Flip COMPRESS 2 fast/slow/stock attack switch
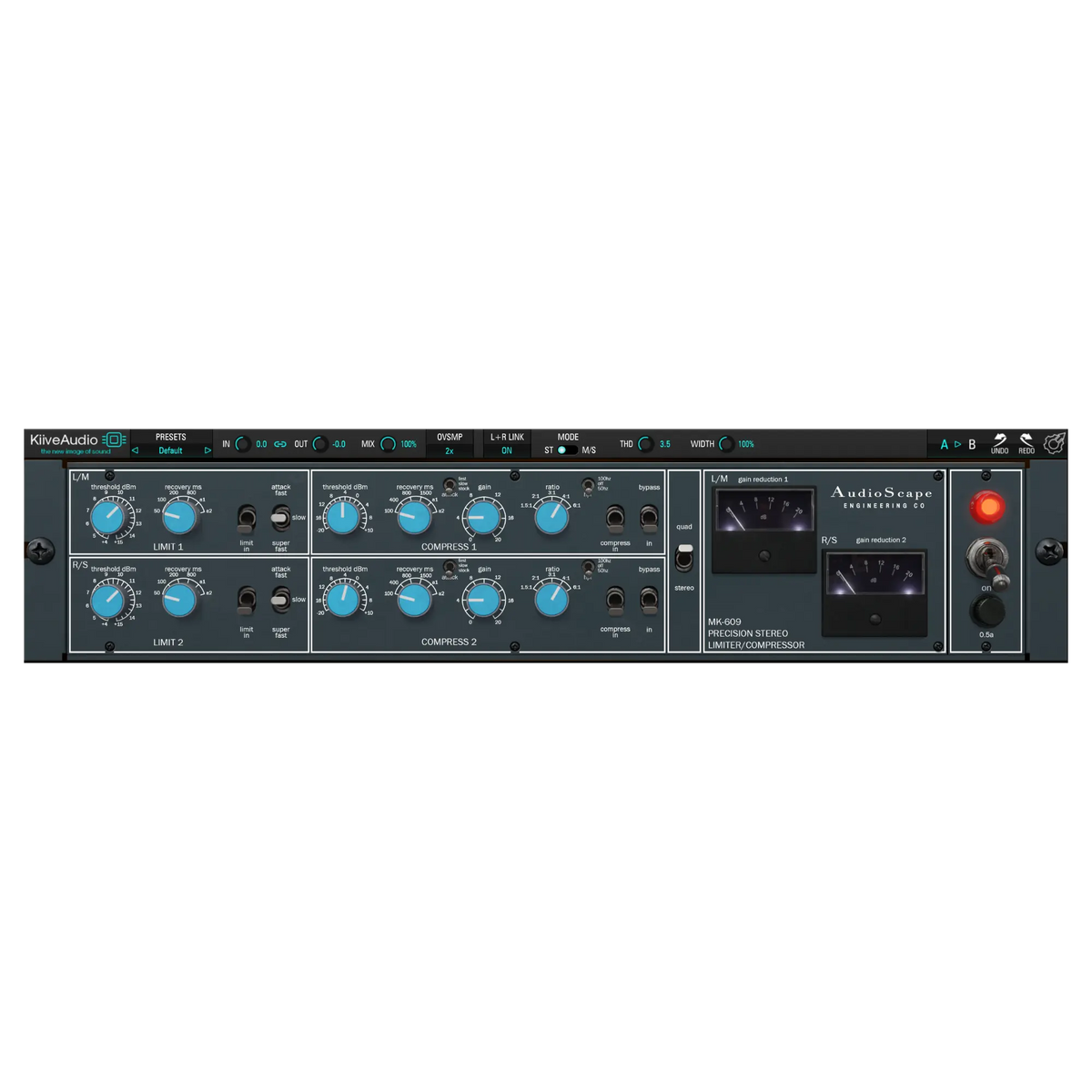This screenshot has height=1092, width=1092. click(x=450, y=567)
